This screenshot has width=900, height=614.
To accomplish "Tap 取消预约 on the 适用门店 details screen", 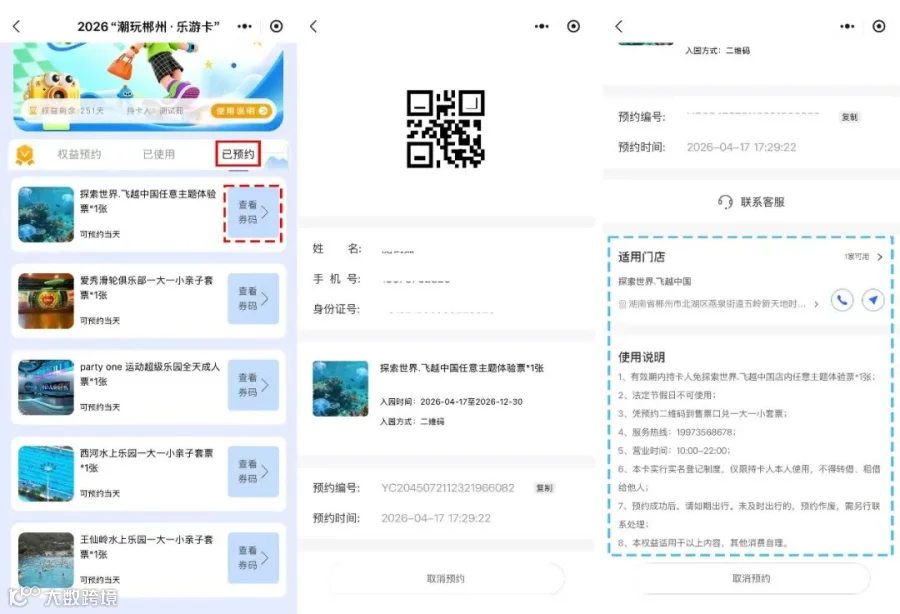I will (751, 578).
